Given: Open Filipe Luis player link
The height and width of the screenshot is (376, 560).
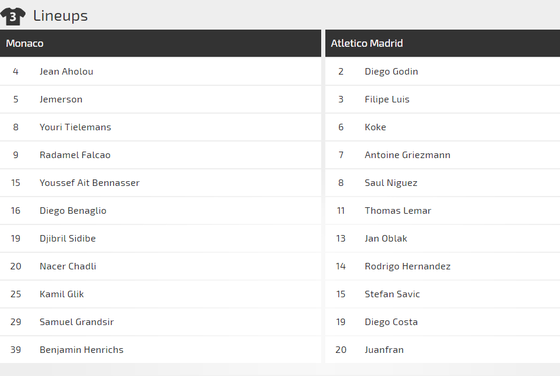Looking at the screenshot, I should tap(387, 99).
